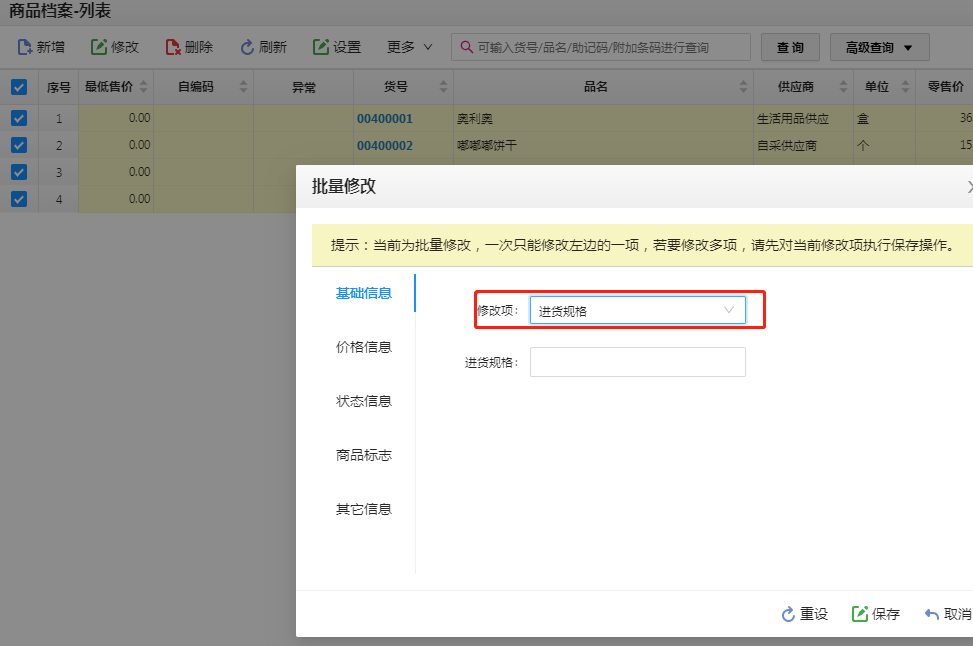Click the 取消 cancel arrow icon

click(931, 614)
